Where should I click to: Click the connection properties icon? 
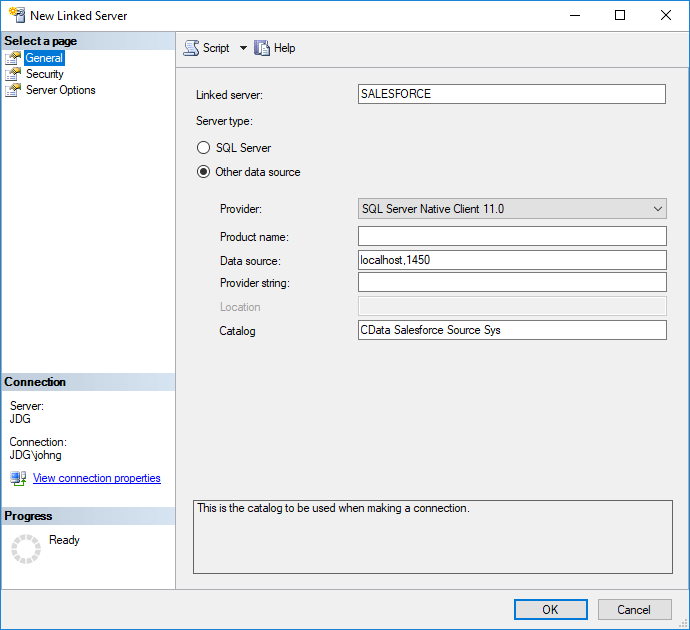tap(18, 479)
